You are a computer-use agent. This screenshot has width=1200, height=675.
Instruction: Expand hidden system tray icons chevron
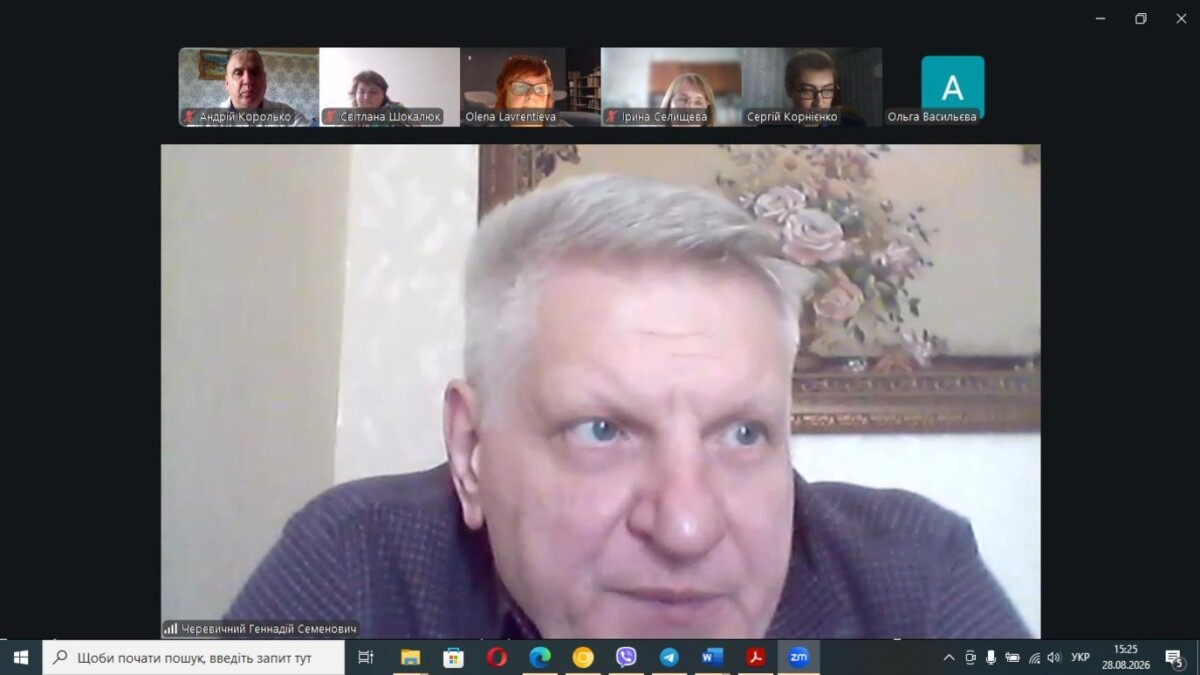948,657
